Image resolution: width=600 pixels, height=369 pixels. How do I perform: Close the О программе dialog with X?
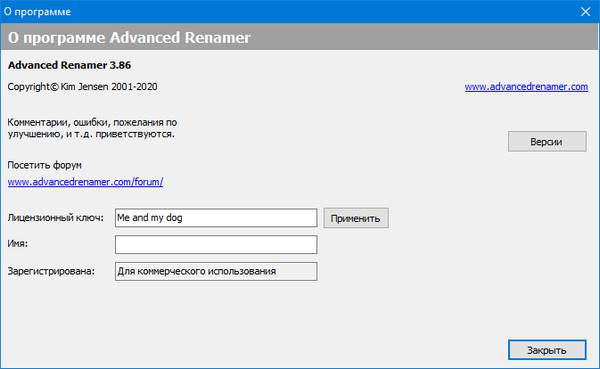[x=585, y=11]
